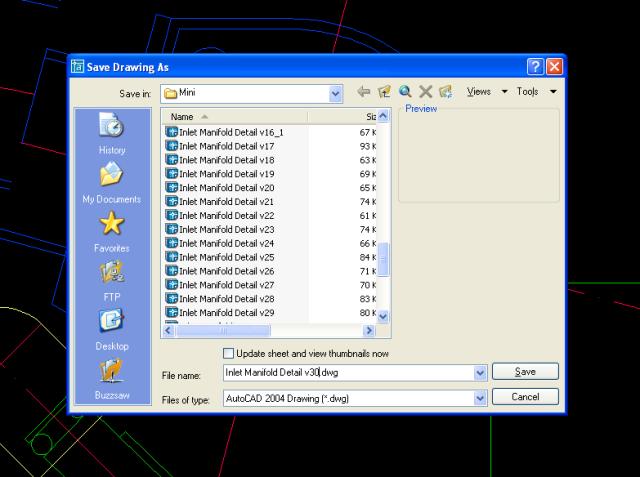Open the FTP locations shortcut
This screenshot has height=477, width=640.
(111, 281)
